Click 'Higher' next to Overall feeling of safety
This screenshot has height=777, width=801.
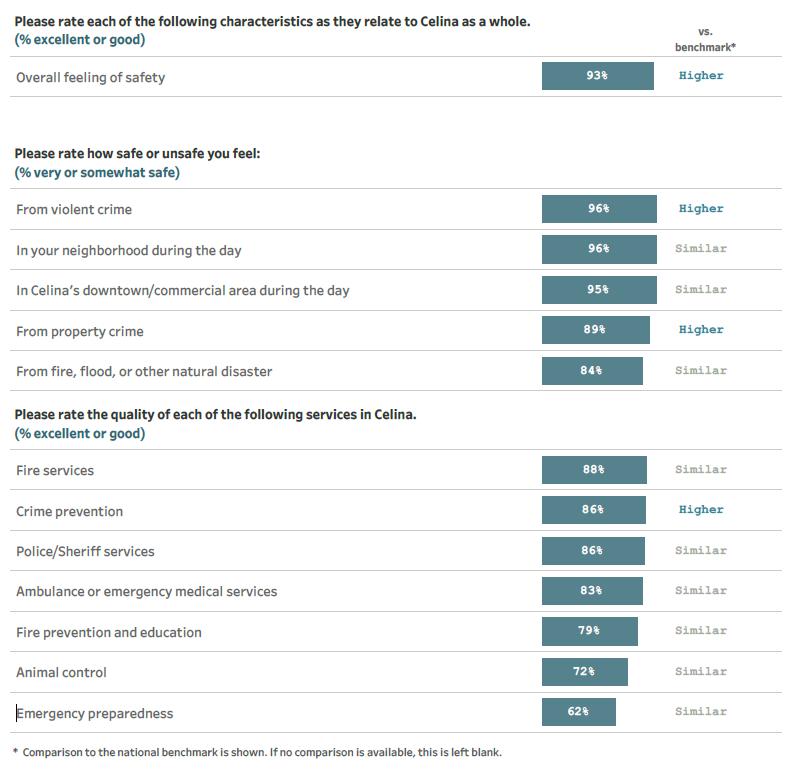pos(701,76)
